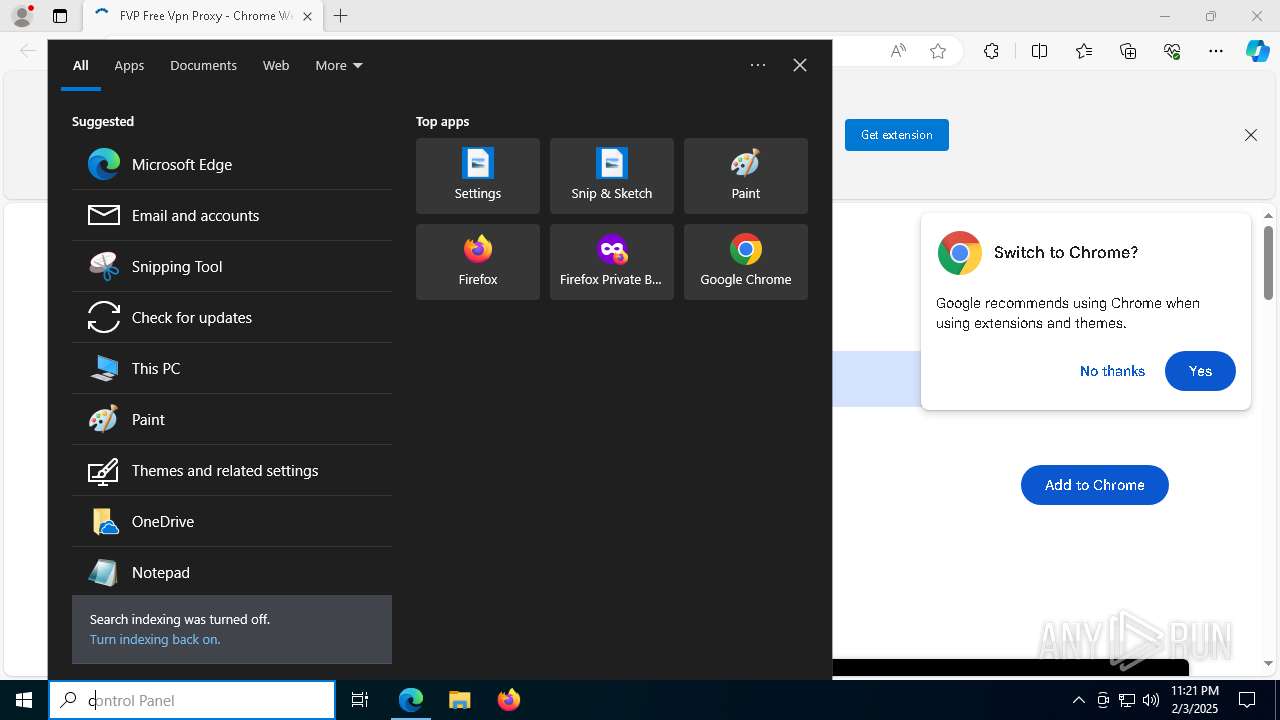Click the Add to Chrome button
The width and height of the screenshot is (1280, 720).
[x=1095, y=485]
